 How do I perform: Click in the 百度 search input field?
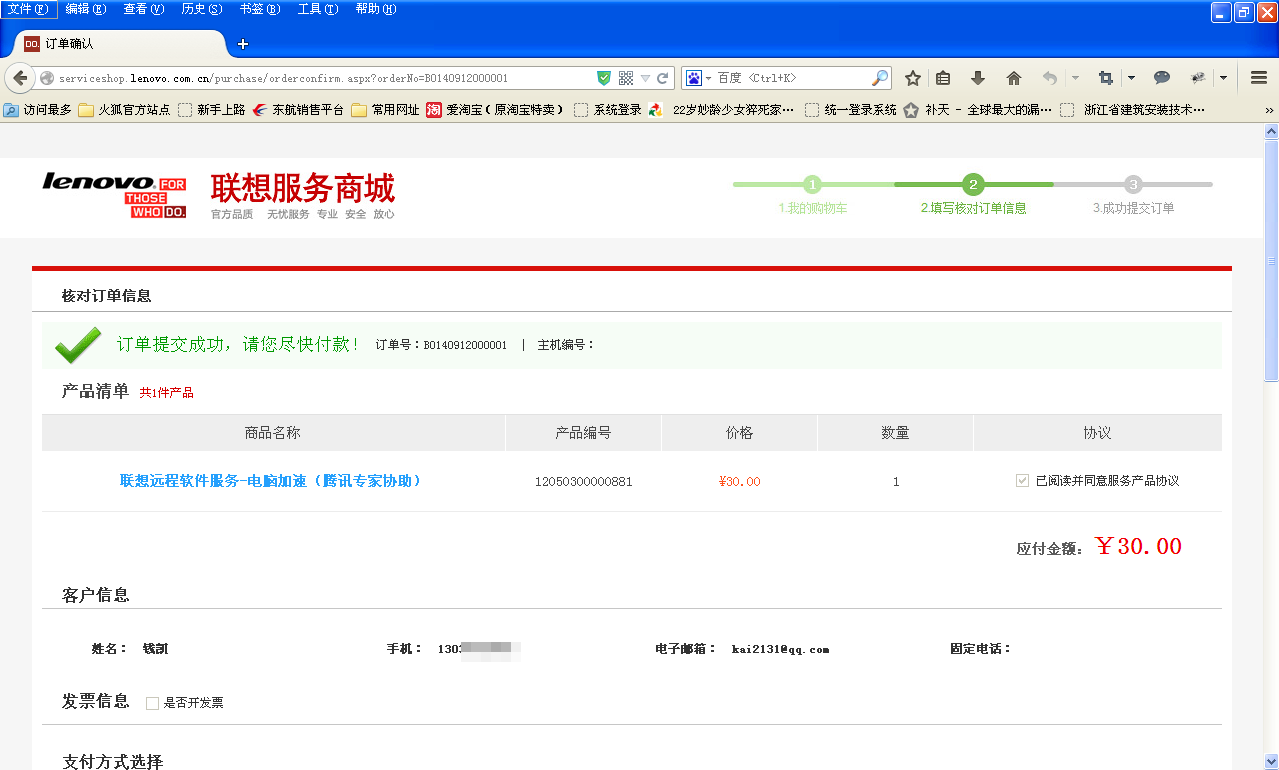(793, 78)
